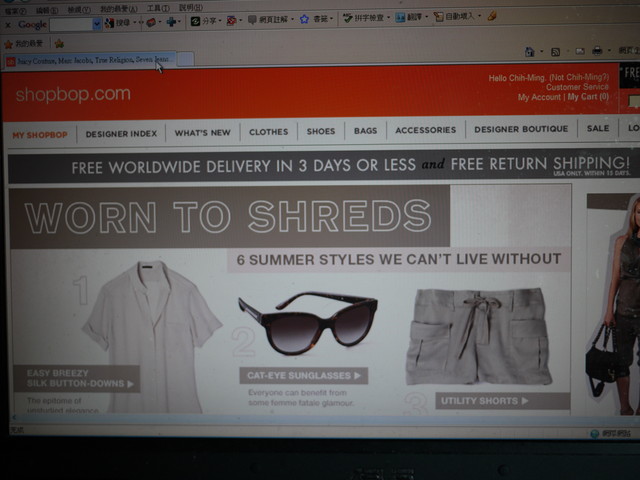640x480 pixels.
Task: Click the EASY BREEZY SILK BUTTON-DOWNS button
Action: 77,378
